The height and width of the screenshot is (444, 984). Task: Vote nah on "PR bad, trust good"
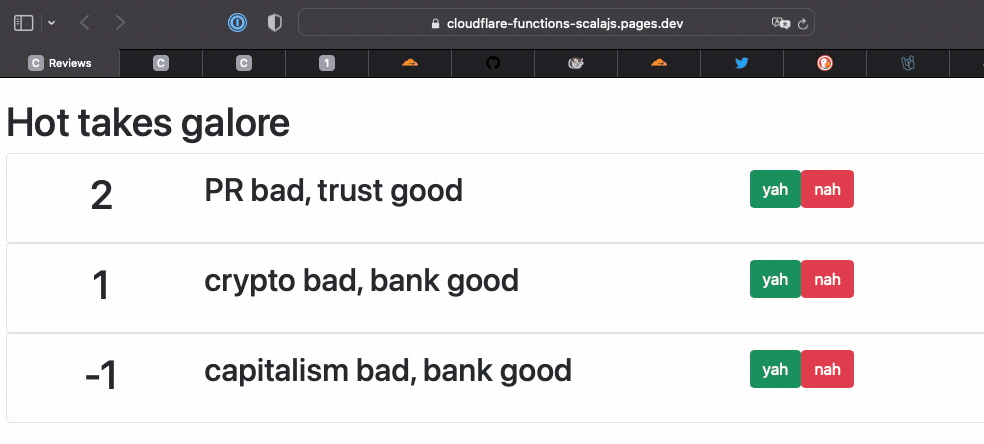coord(827,190)
